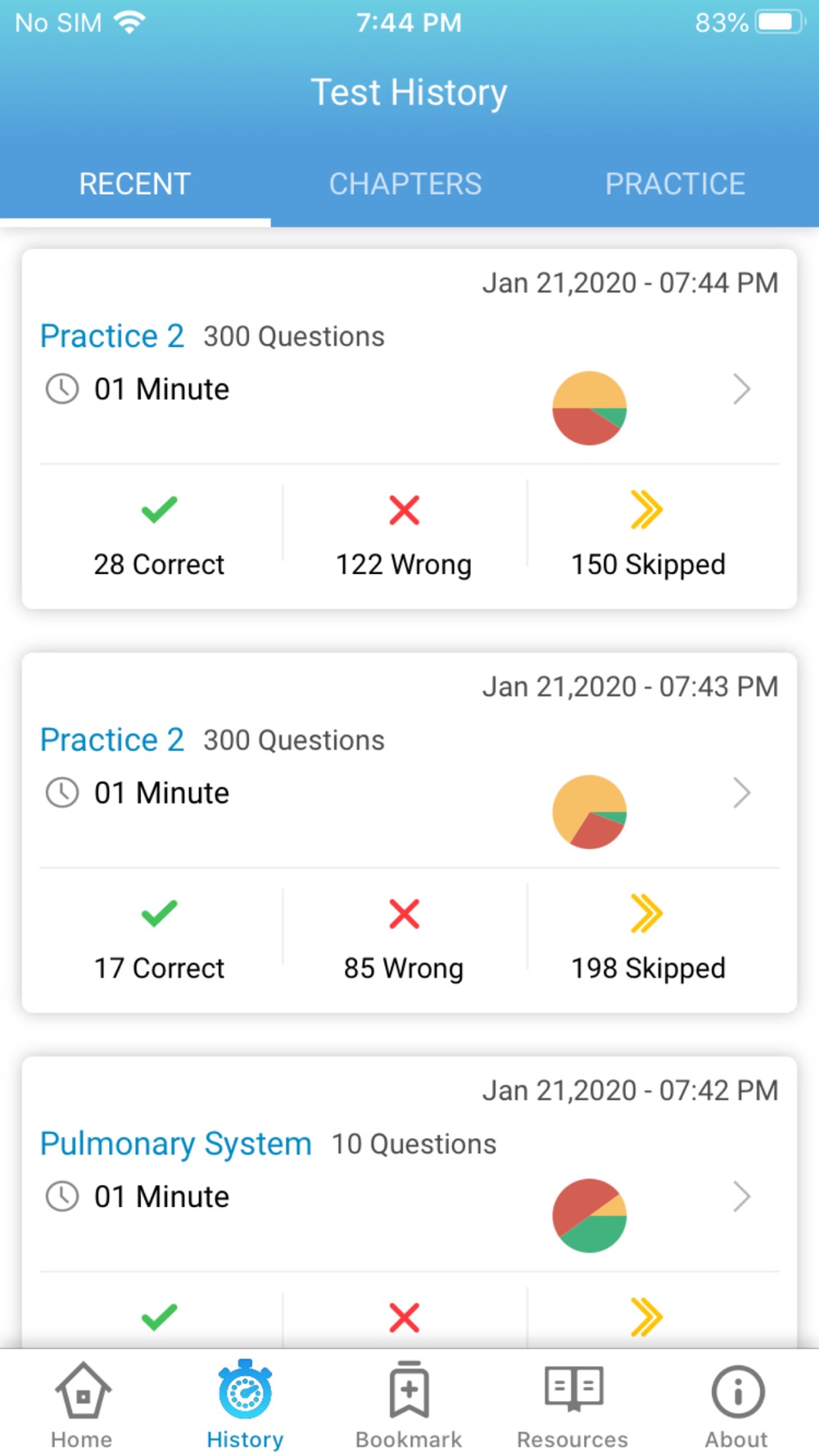
Task: Expand the Pulmonary System result chevron
Action: click(741, 1196)
